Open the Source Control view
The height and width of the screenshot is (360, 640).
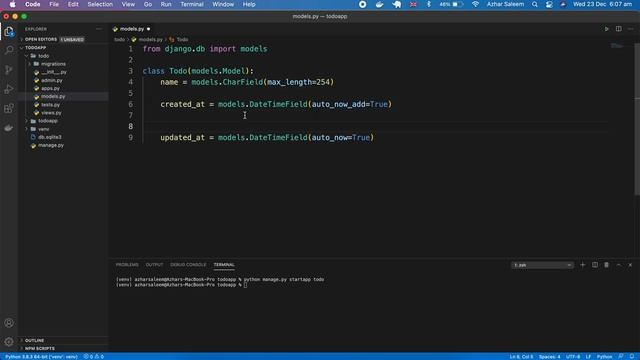9,69
